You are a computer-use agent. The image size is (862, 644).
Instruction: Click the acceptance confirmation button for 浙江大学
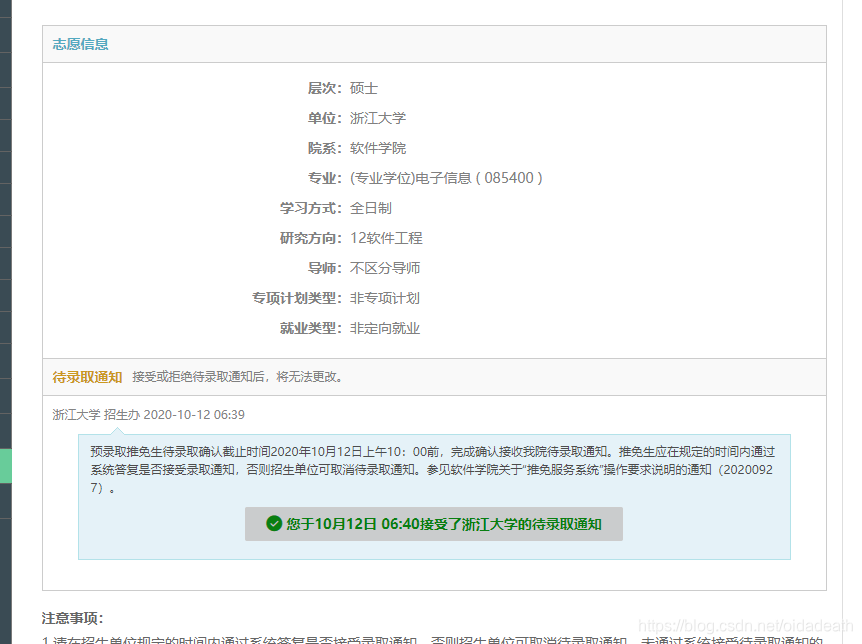click(x=434, y=524)
